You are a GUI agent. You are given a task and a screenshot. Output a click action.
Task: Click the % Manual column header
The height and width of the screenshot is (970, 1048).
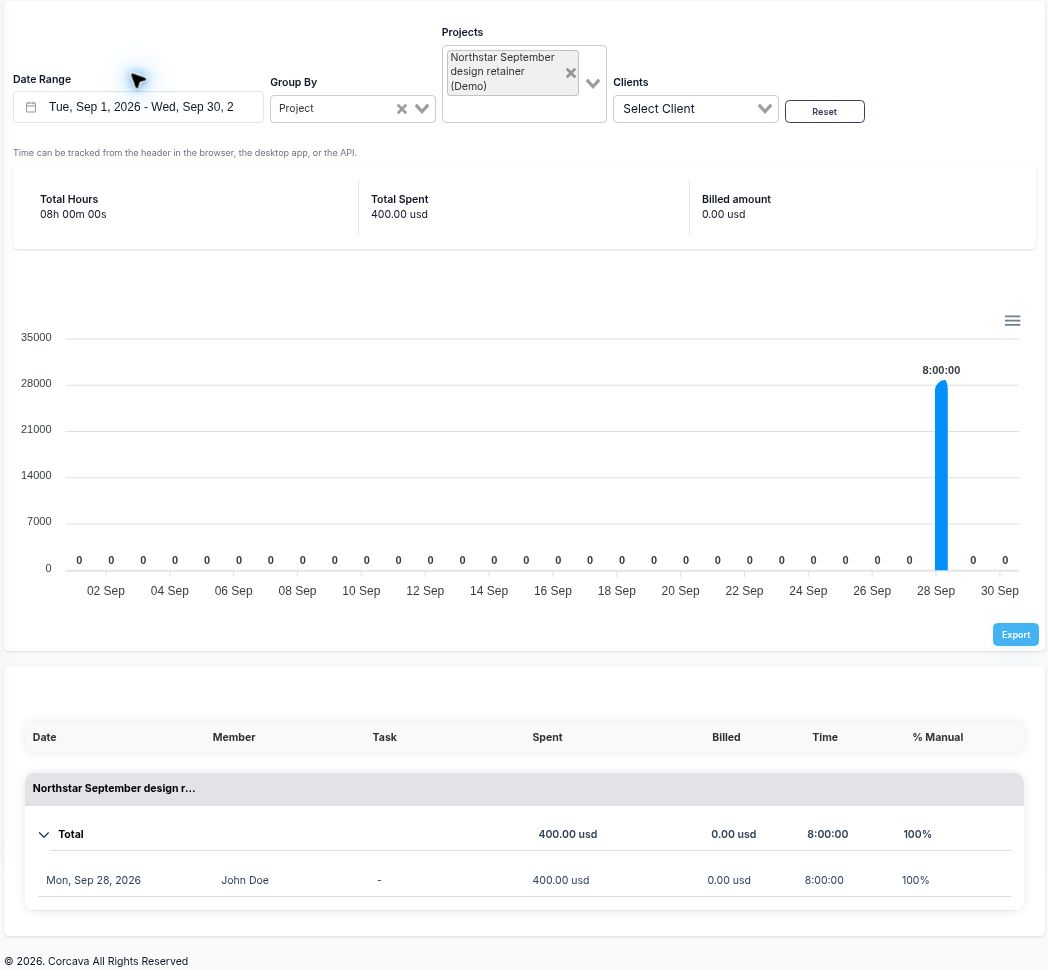coord(938,737)
